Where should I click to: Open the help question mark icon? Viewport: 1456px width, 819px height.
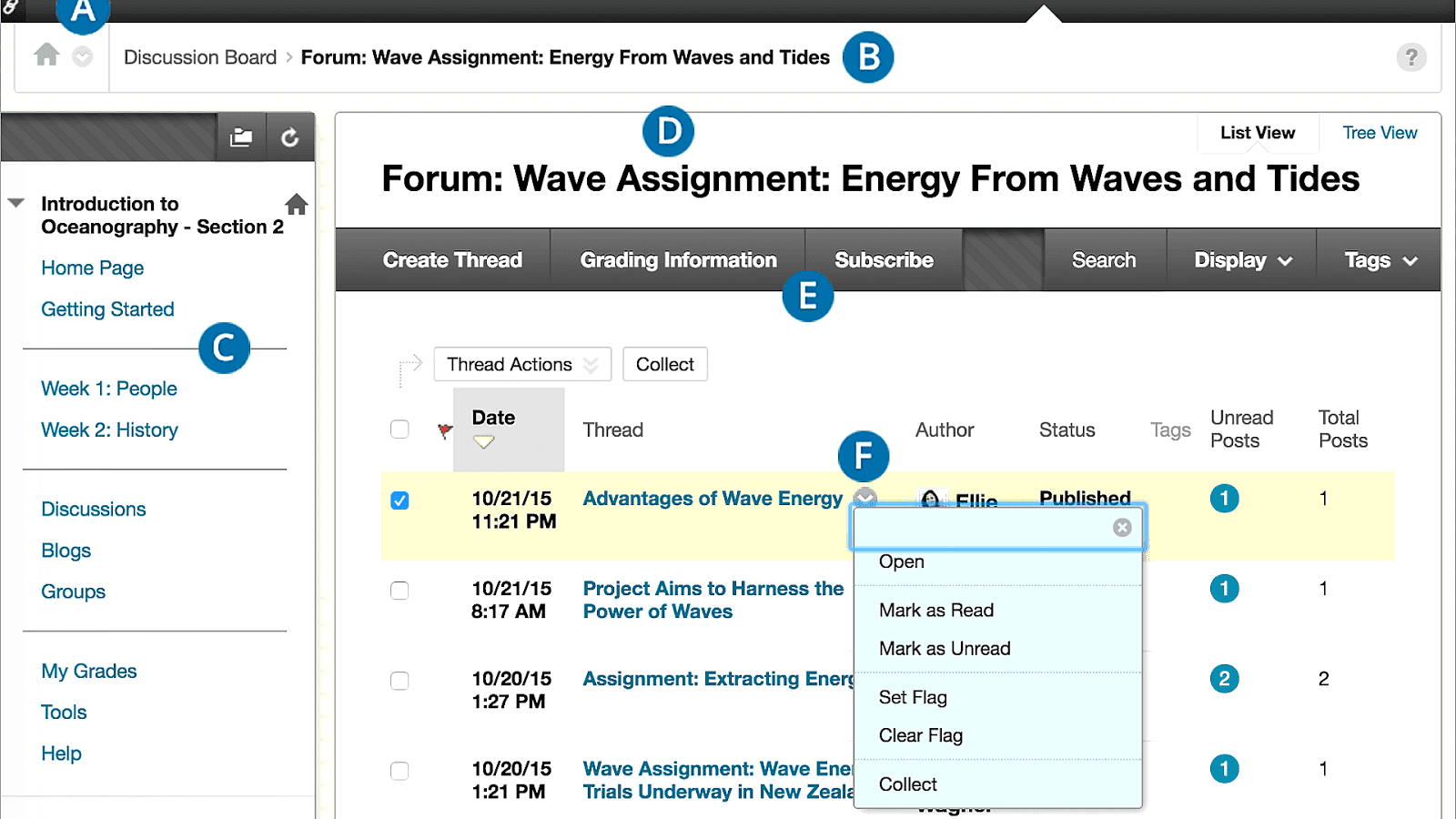coord(1411,57)
